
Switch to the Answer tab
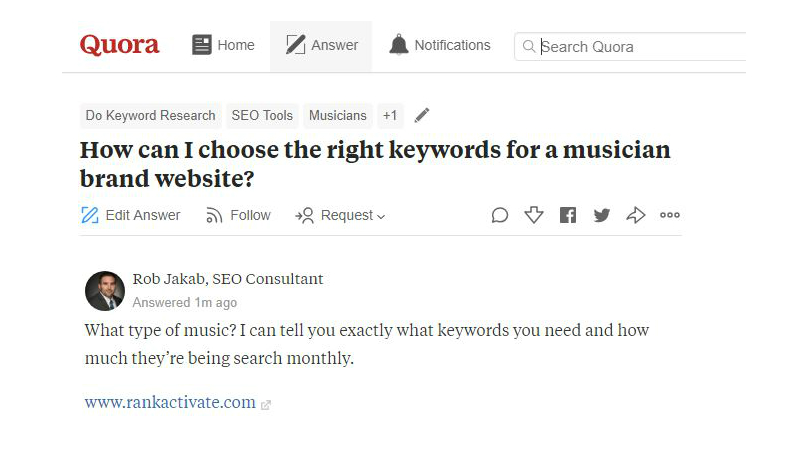coord(321,45)
